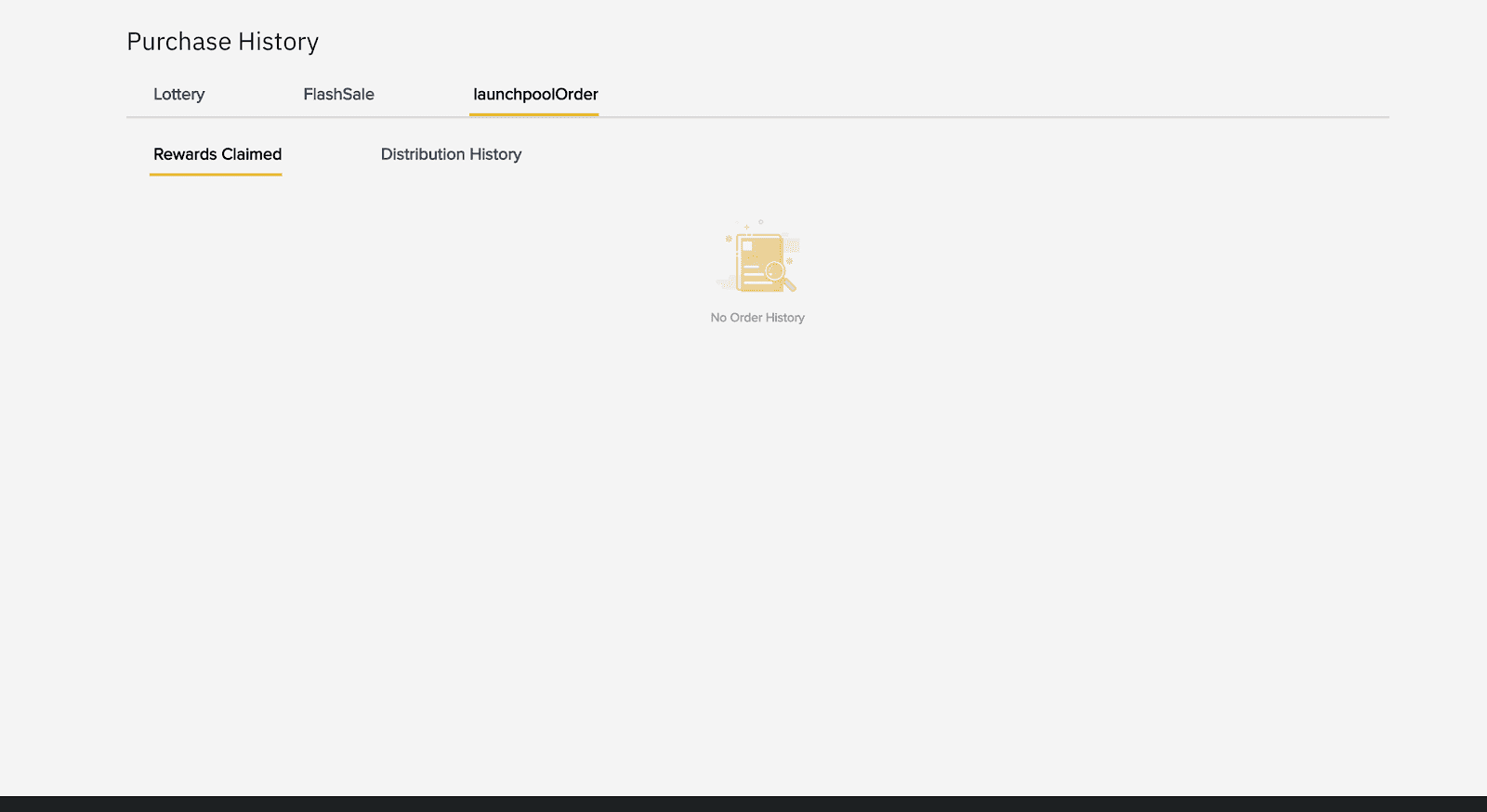1487x812 pixels.
Task: Click the empty order history document icon
Action: click(758, 257)
